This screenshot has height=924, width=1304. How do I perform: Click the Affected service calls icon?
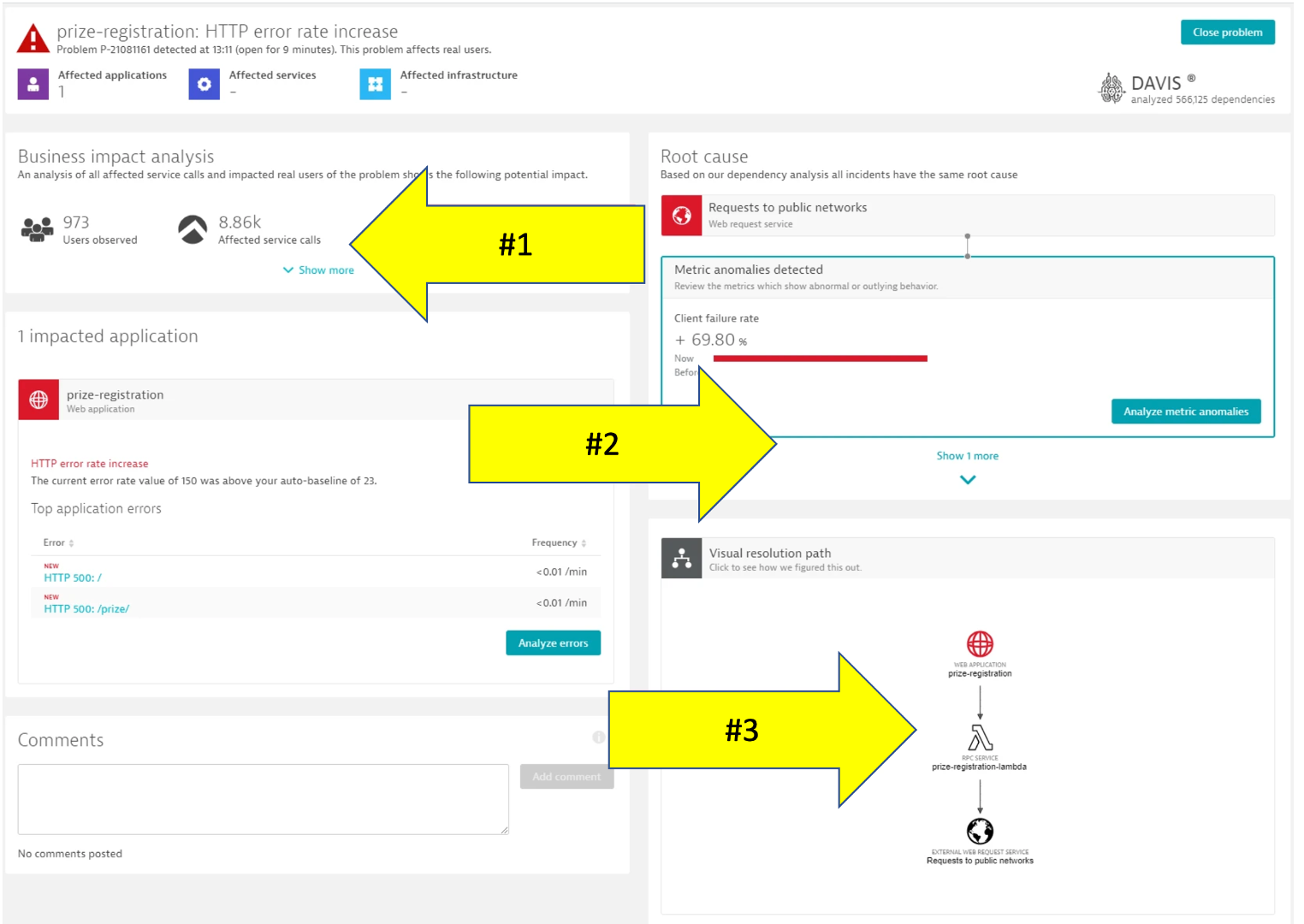[193, 229]
